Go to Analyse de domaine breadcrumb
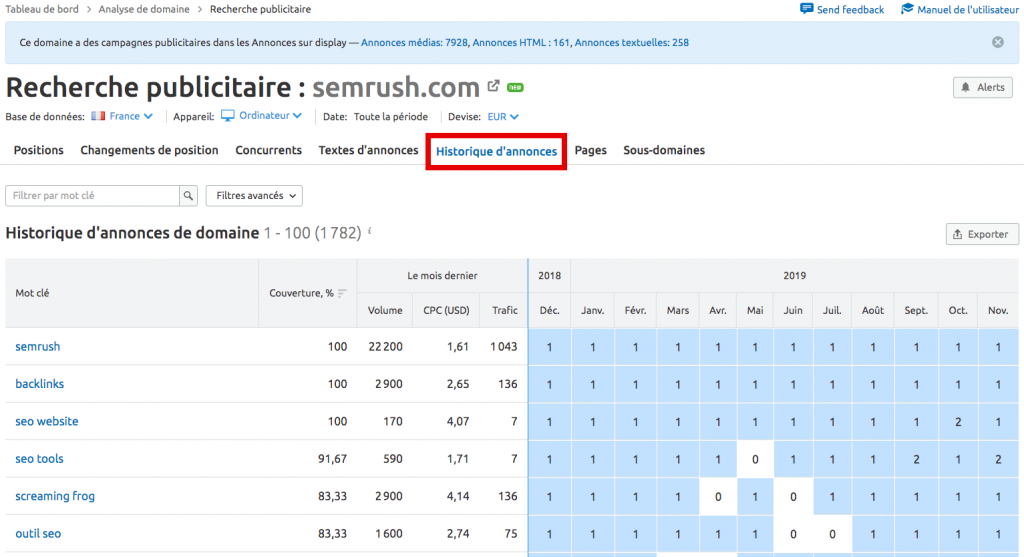This screenshot has height=557, width=1024. (144, 9)
